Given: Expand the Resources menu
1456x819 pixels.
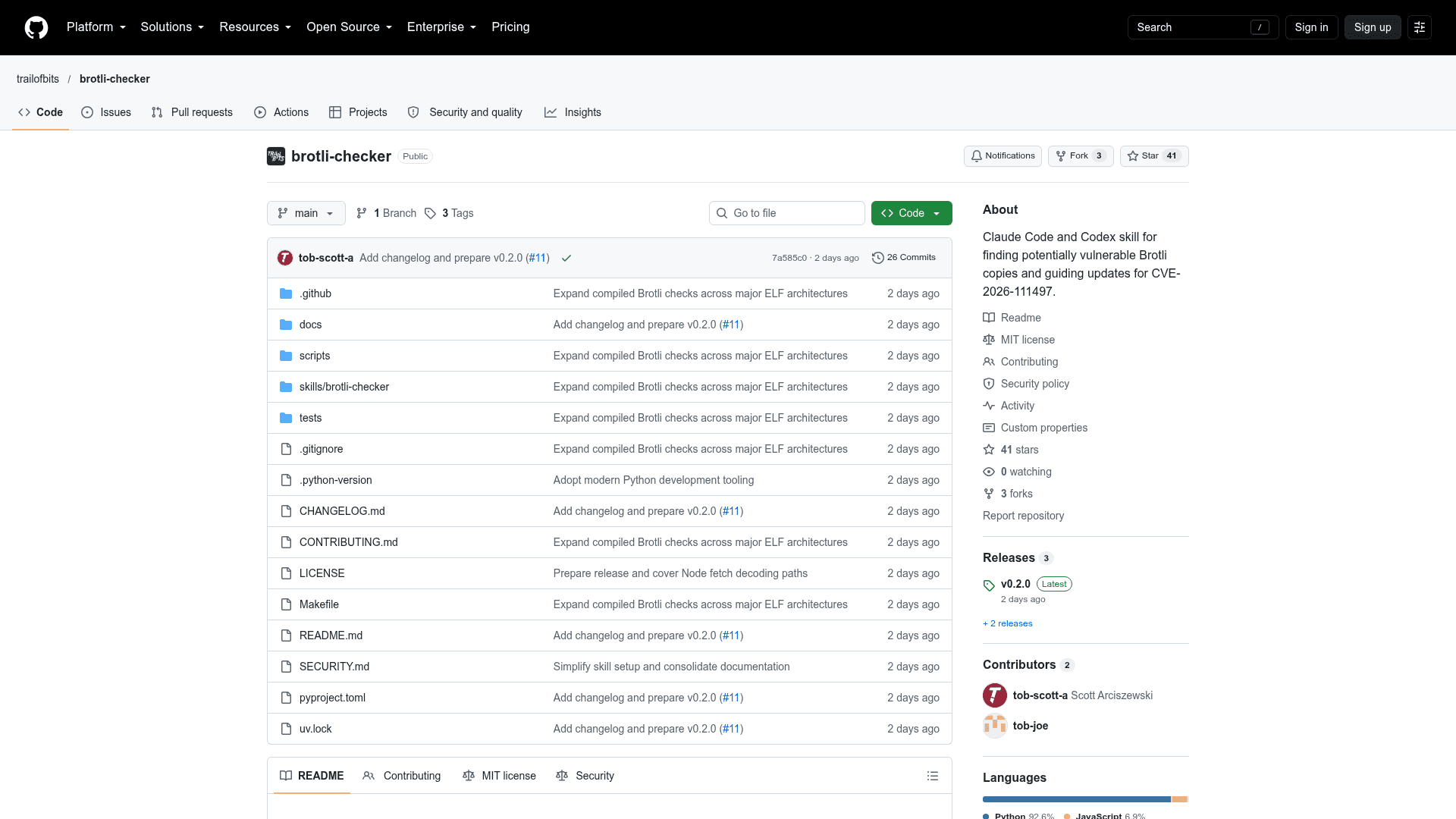Looking at the screenshot, I should click(256, 27).
